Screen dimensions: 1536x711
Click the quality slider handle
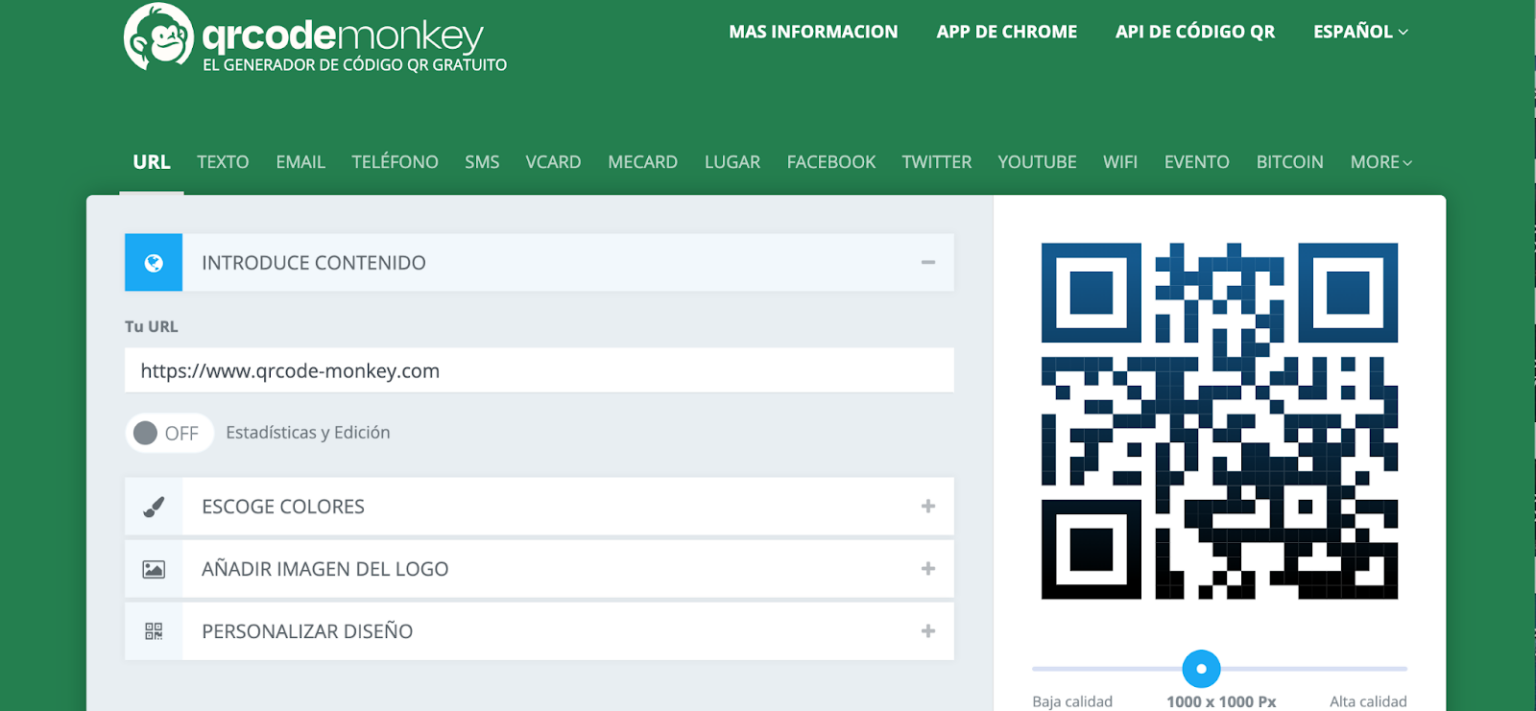1201,669
